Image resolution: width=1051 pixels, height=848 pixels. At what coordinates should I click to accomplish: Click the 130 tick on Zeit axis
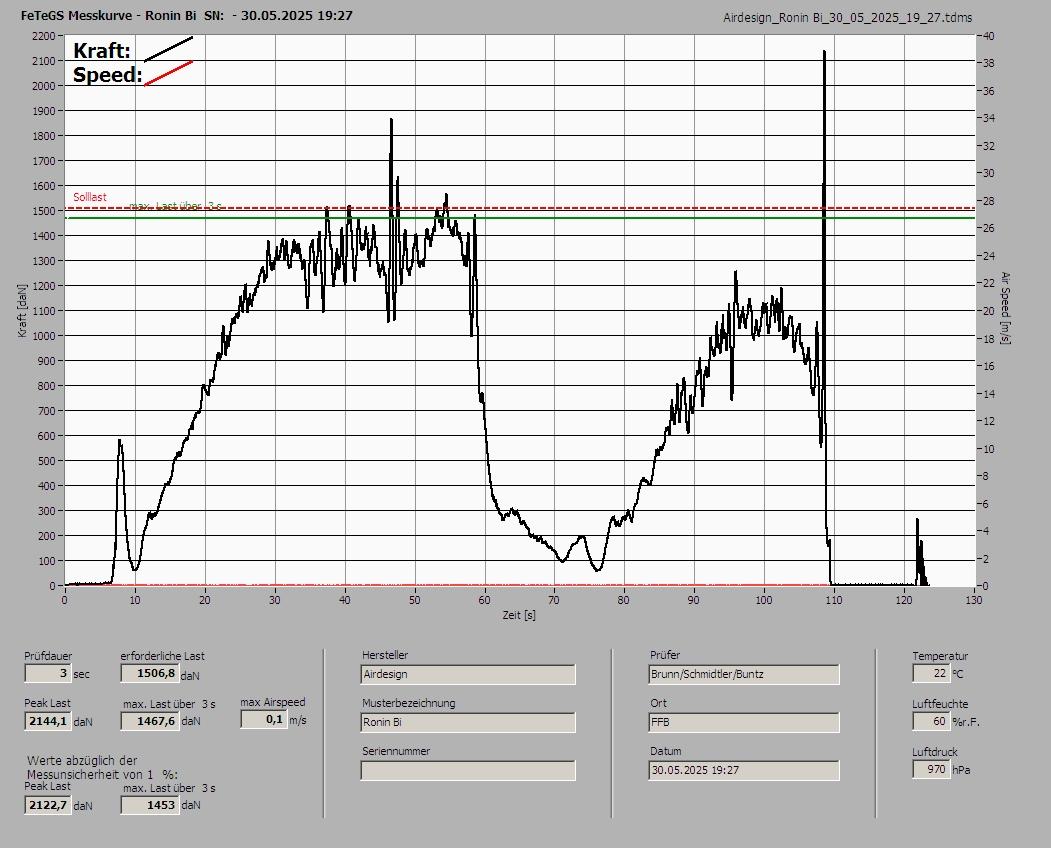(973, 600)
